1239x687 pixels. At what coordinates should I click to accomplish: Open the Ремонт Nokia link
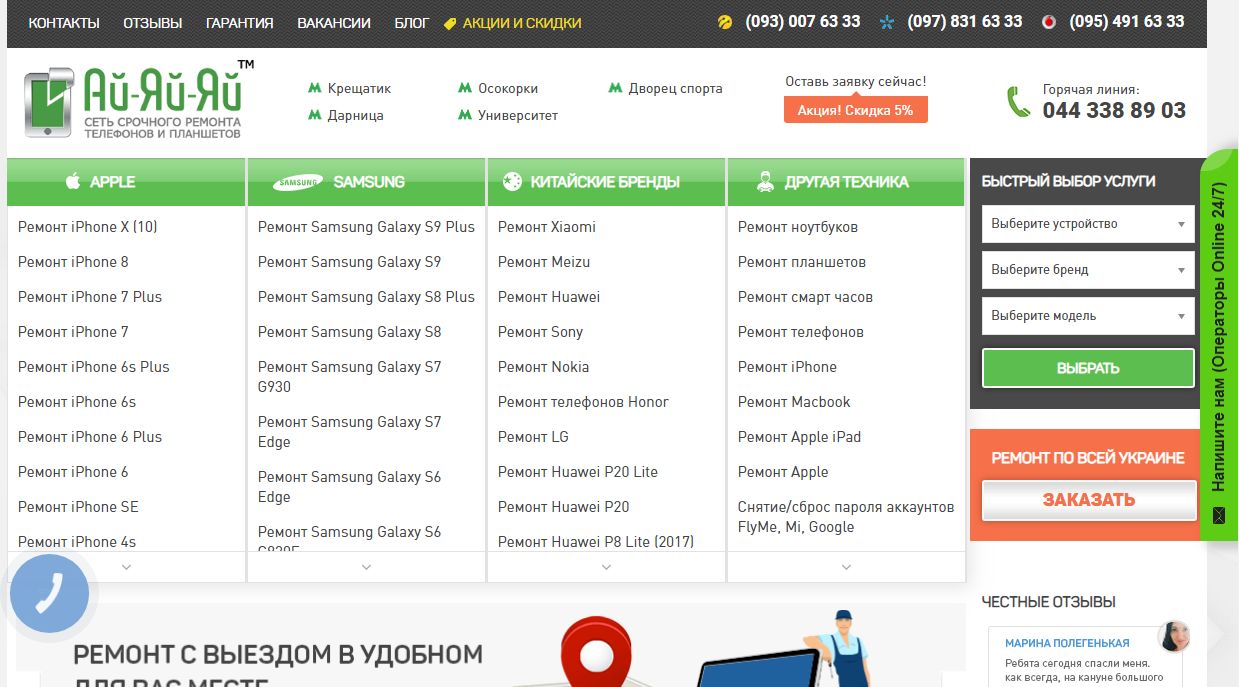544,367
